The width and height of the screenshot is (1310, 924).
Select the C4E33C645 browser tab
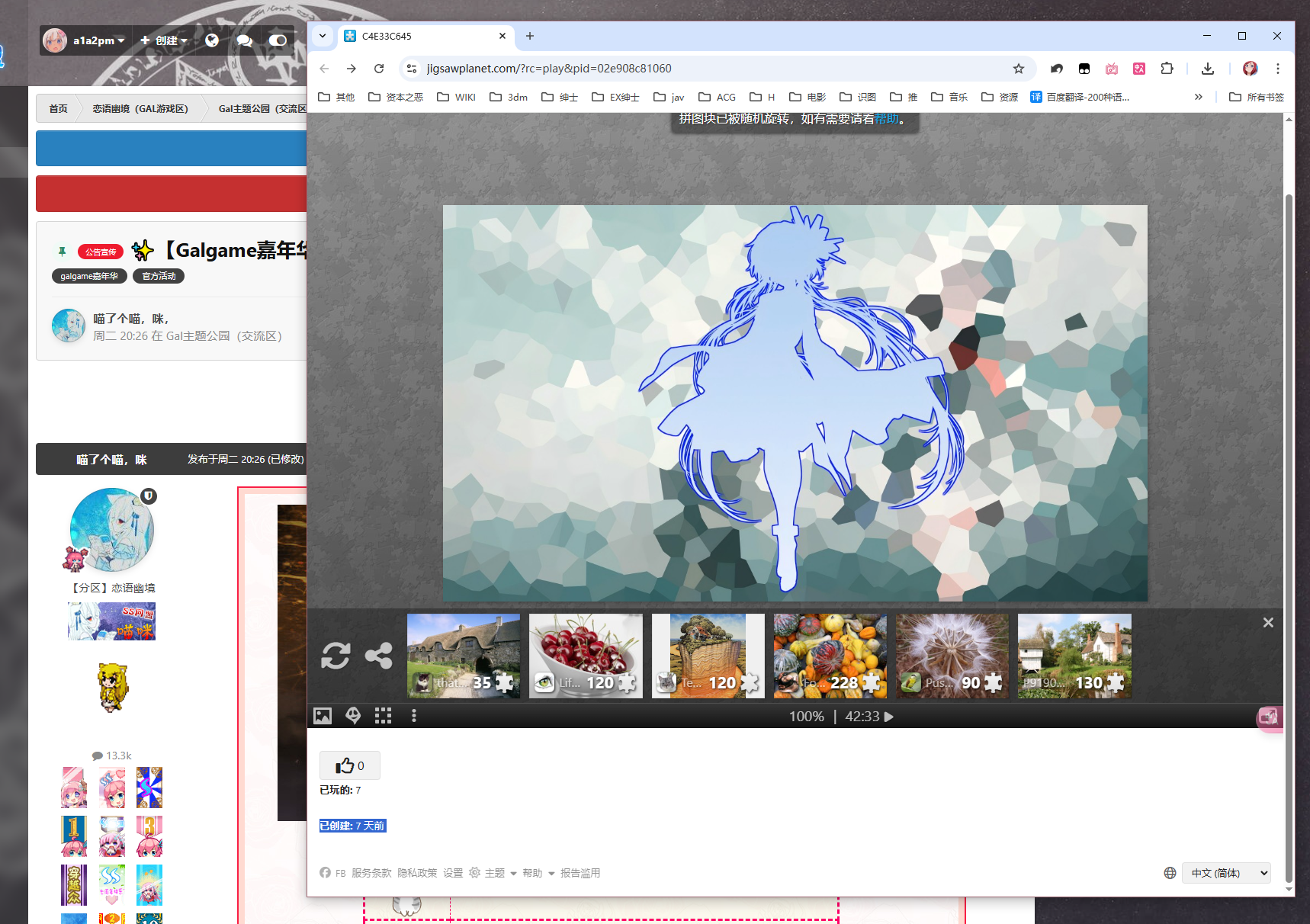pos(425,36)
